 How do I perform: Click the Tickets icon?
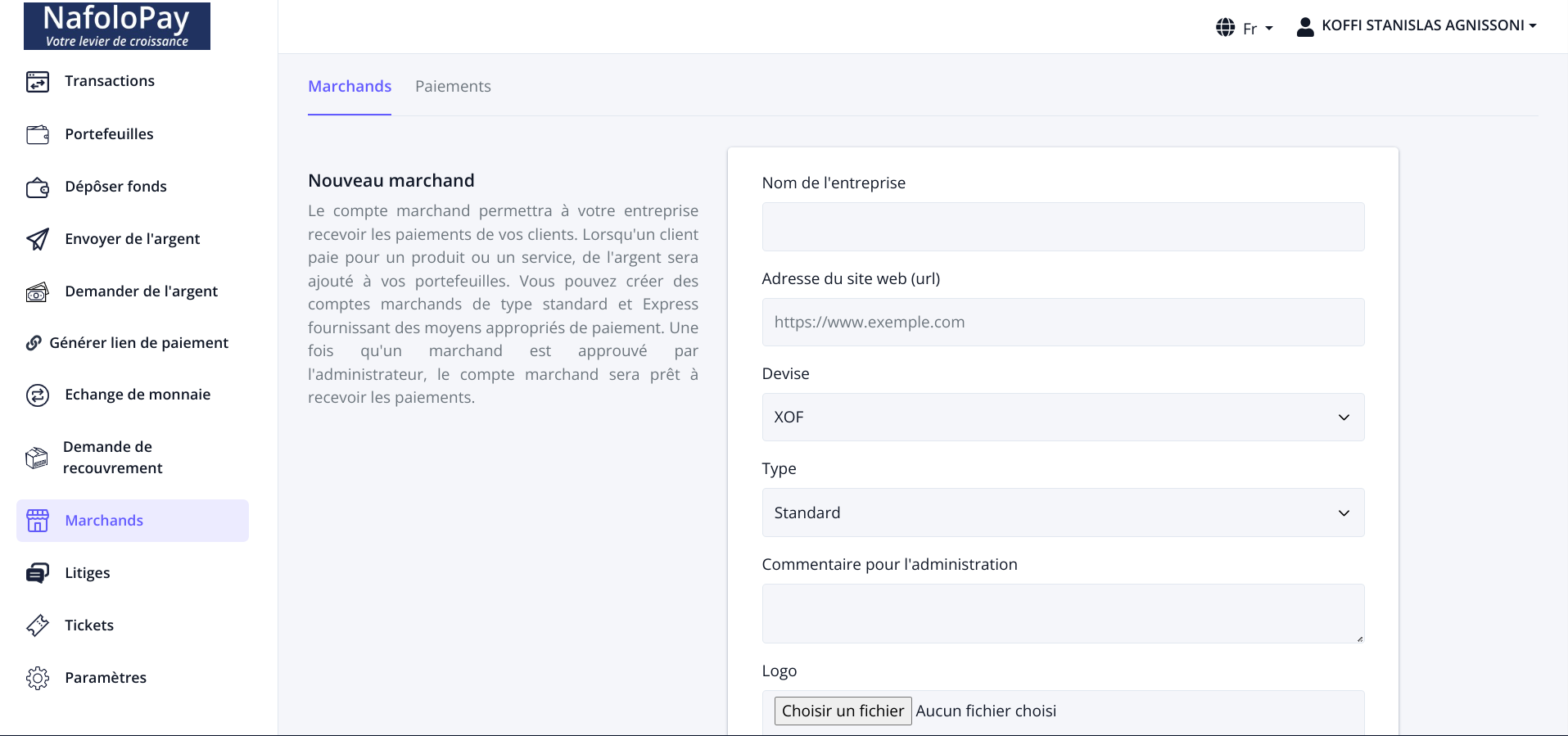[x=38, y=625]
